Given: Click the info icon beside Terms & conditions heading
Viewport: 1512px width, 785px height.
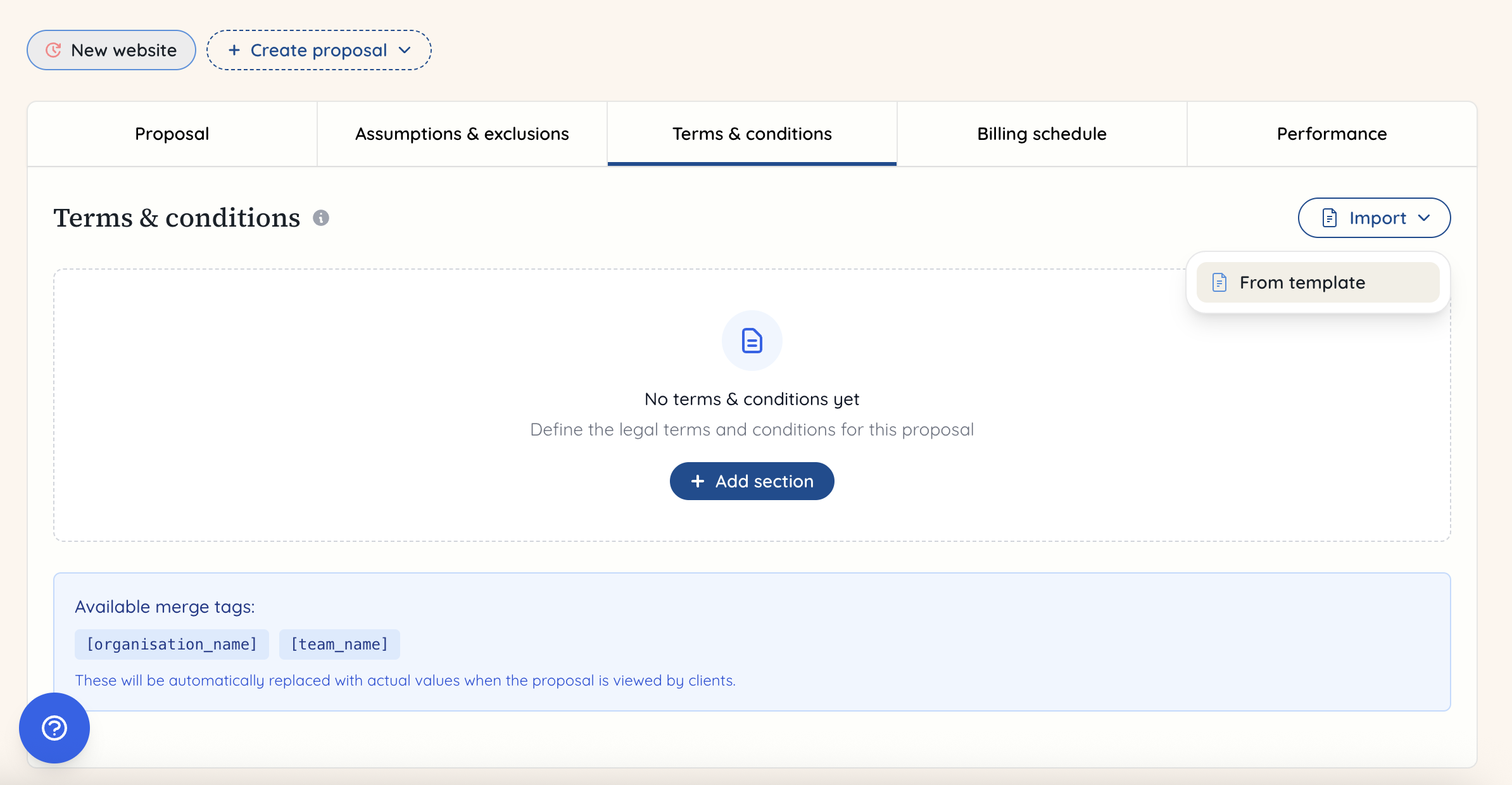Looking at the screenshot, I should pos(321,218).
